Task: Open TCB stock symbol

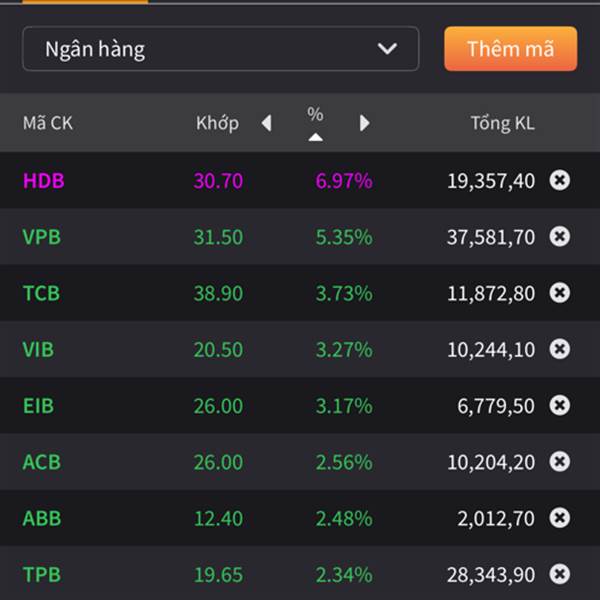Action: point(41,293)
